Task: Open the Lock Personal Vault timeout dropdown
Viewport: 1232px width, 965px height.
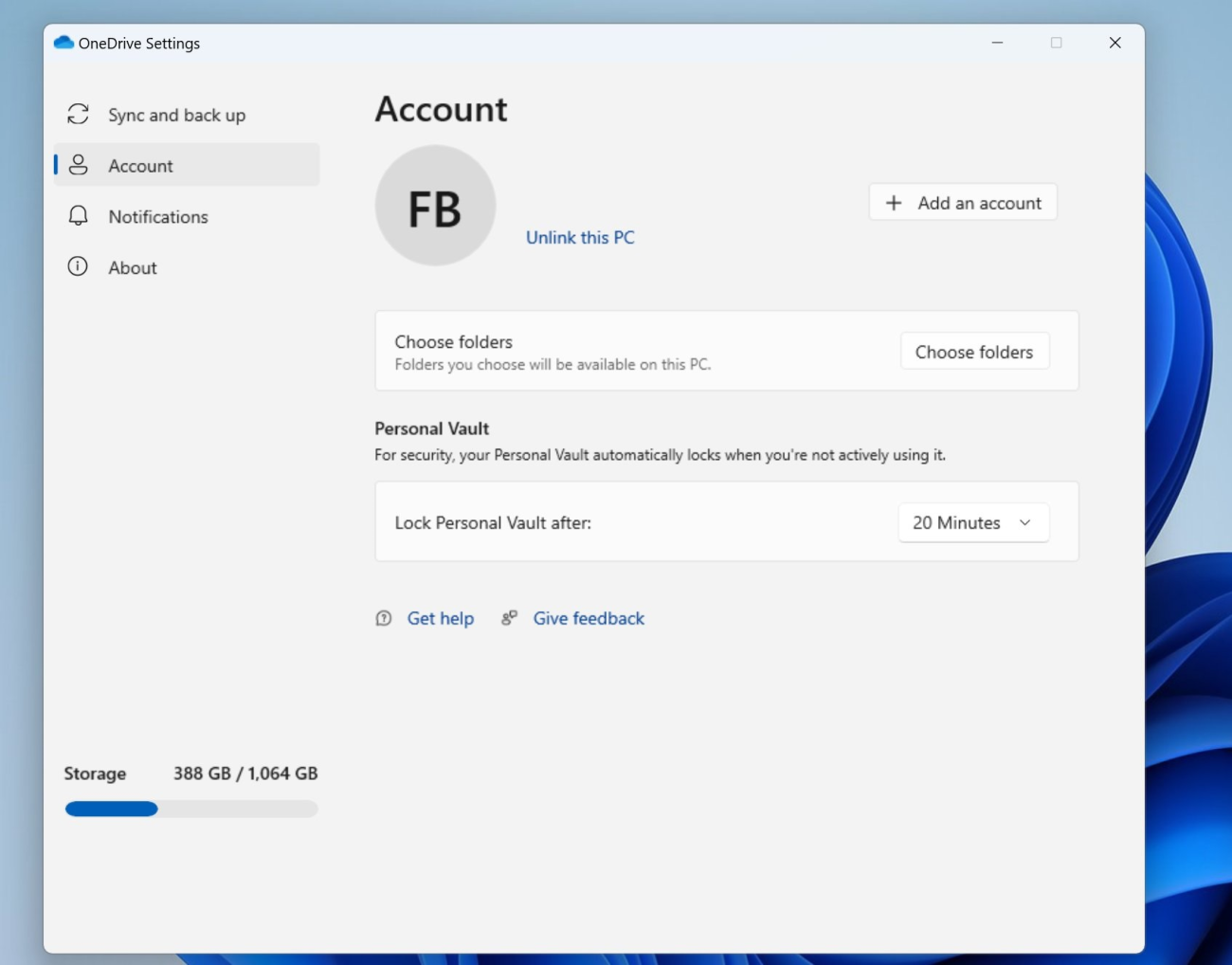Action: (x=973, y=522)
